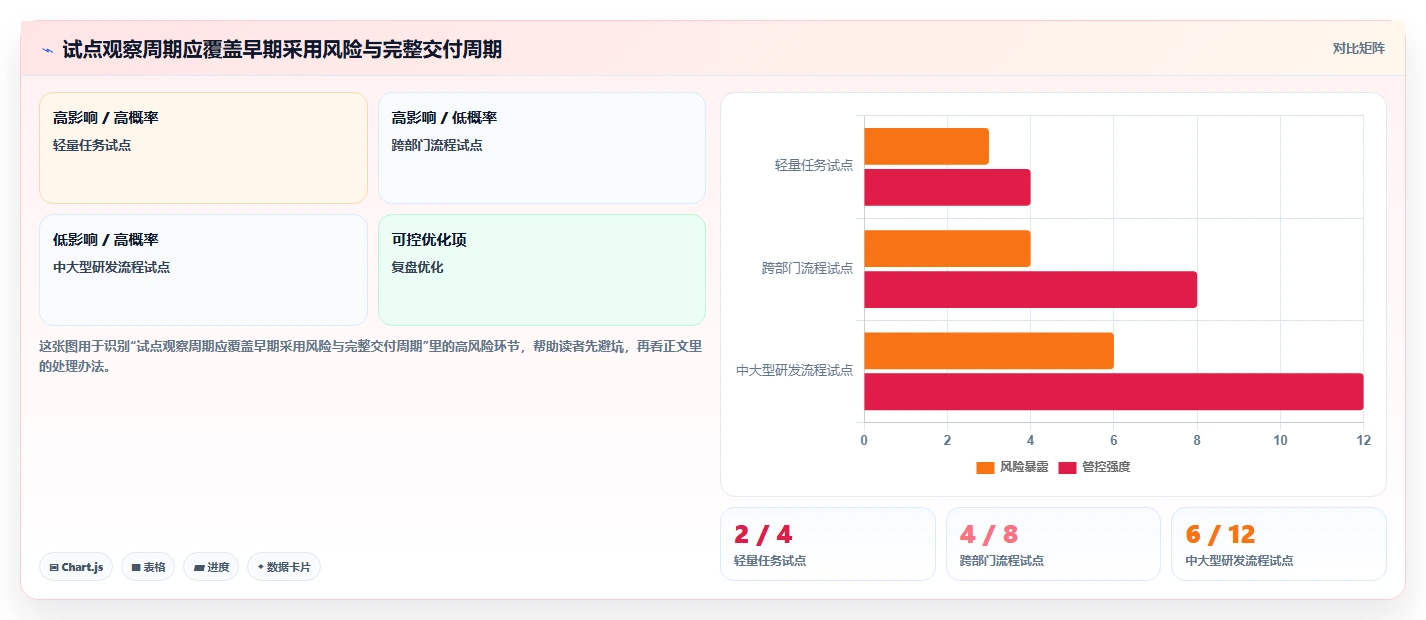Click the x-axis tick label 10

click(1280, 441)
